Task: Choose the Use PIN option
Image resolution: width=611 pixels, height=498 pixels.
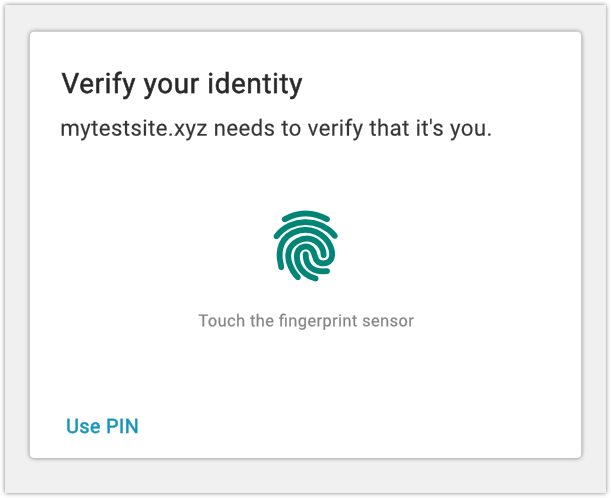Action: [x=102, y=427]
